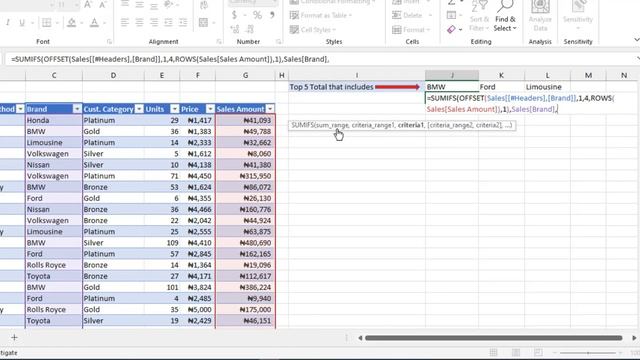Apply font color letter A
This screenshot has height=360, width=640.
pyautogui.click(x=94, y=23)
